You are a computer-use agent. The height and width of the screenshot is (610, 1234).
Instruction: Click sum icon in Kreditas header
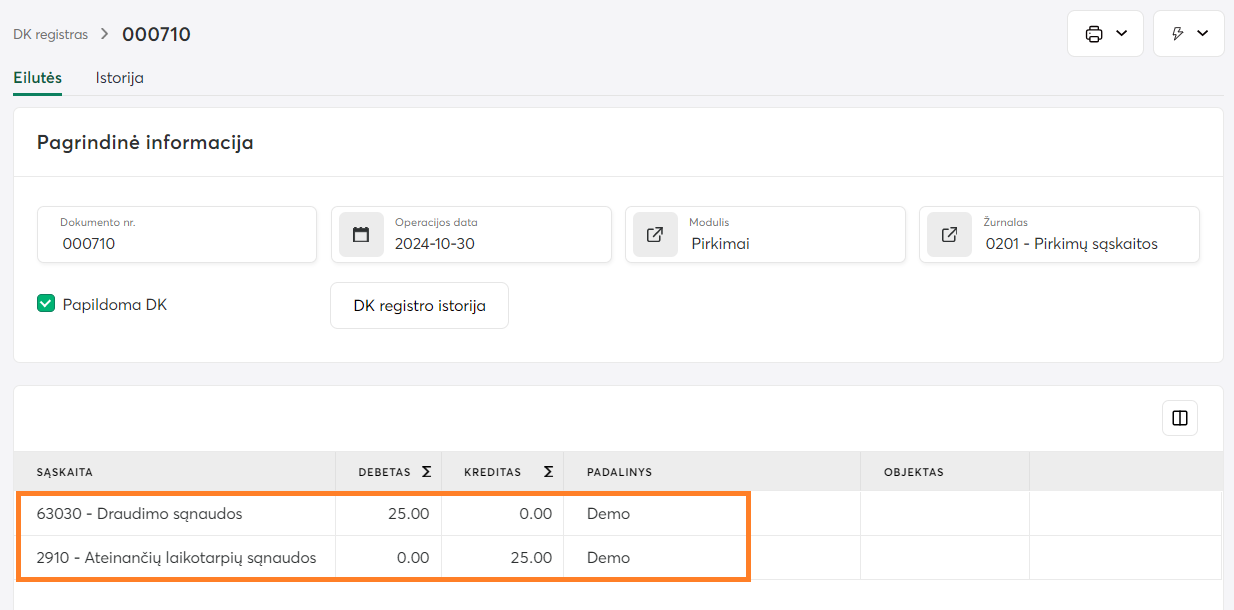pos(548,472)
